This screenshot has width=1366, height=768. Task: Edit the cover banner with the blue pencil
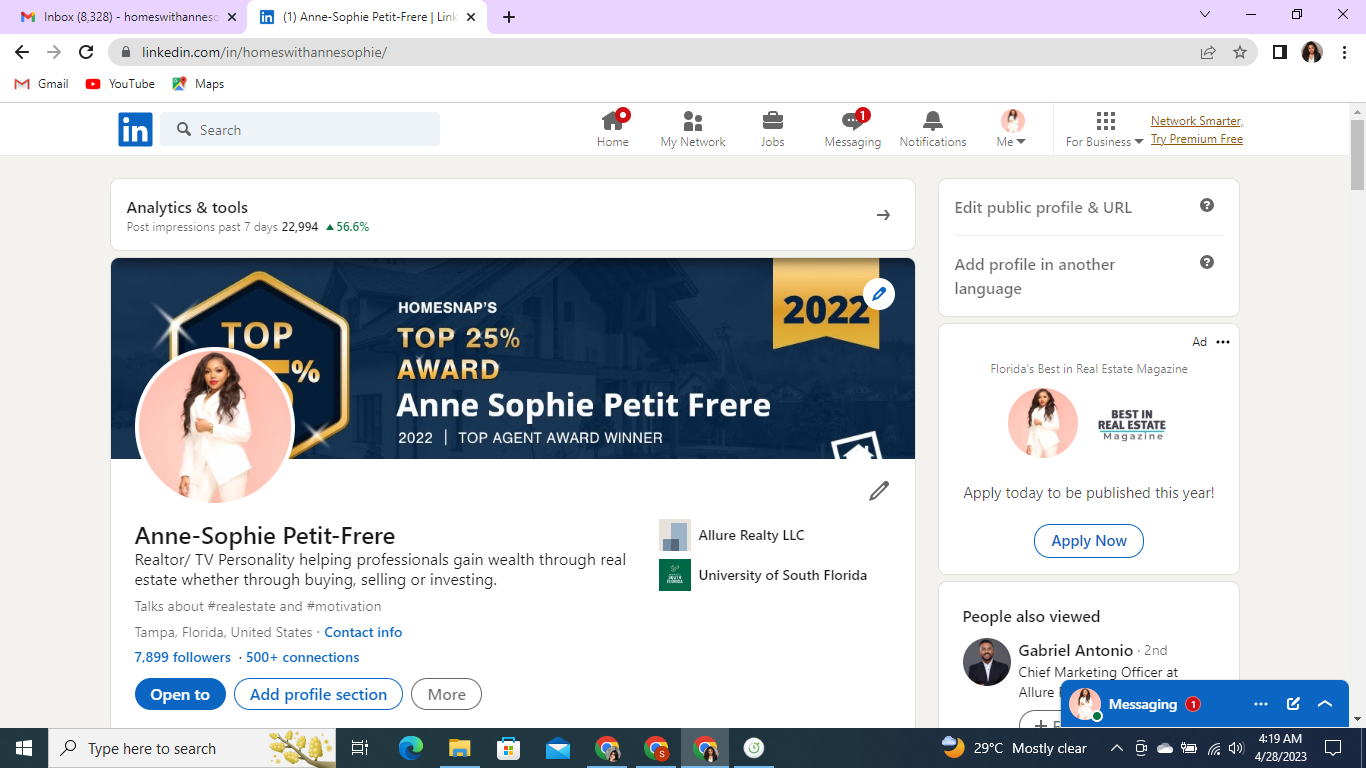pyautogui.click(x=879, y=294)
